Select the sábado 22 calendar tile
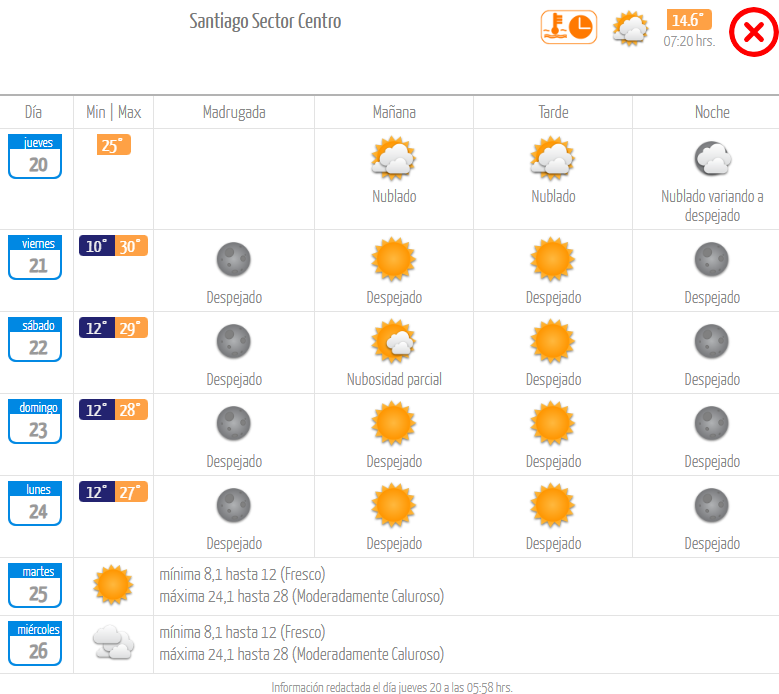 coord(35,340)
